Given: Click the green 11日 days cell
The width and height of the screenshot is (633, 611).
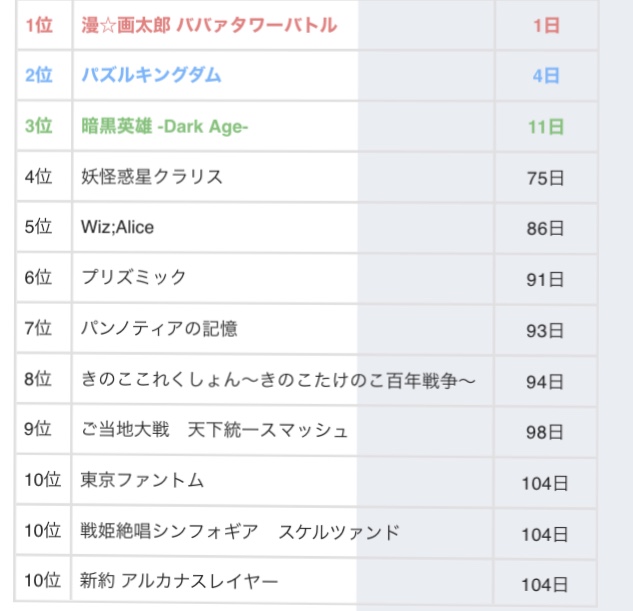Looking at the screenshot, I should (546, 127).
